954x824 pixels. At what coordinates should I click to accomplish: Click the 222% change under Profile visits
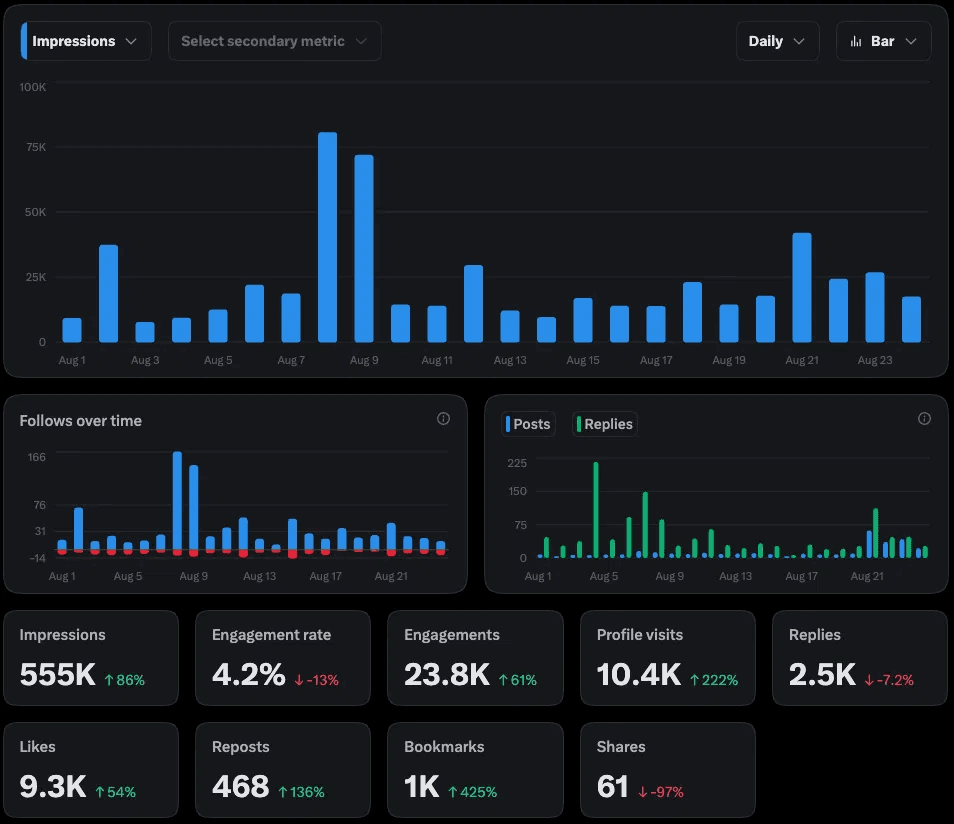[714, 680]
